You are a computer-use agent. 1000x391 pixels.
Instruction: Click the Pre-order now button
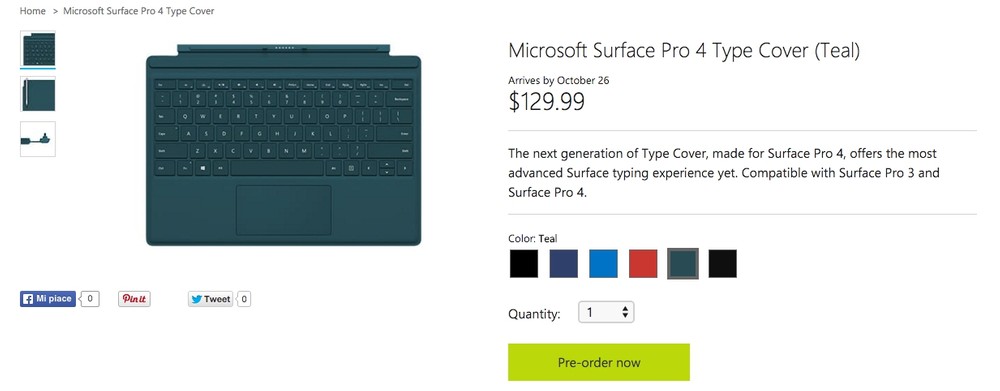point(599,362)
